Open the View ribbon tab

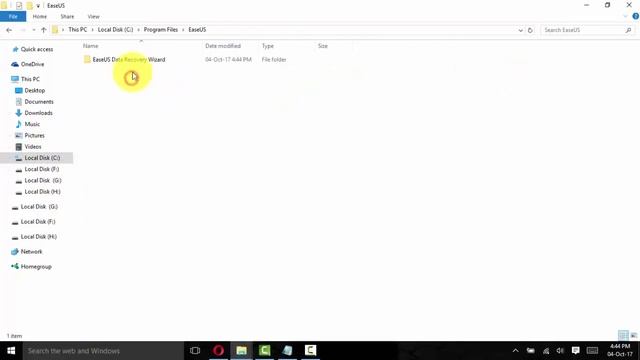pyautogui.click(x=93, y=17)
